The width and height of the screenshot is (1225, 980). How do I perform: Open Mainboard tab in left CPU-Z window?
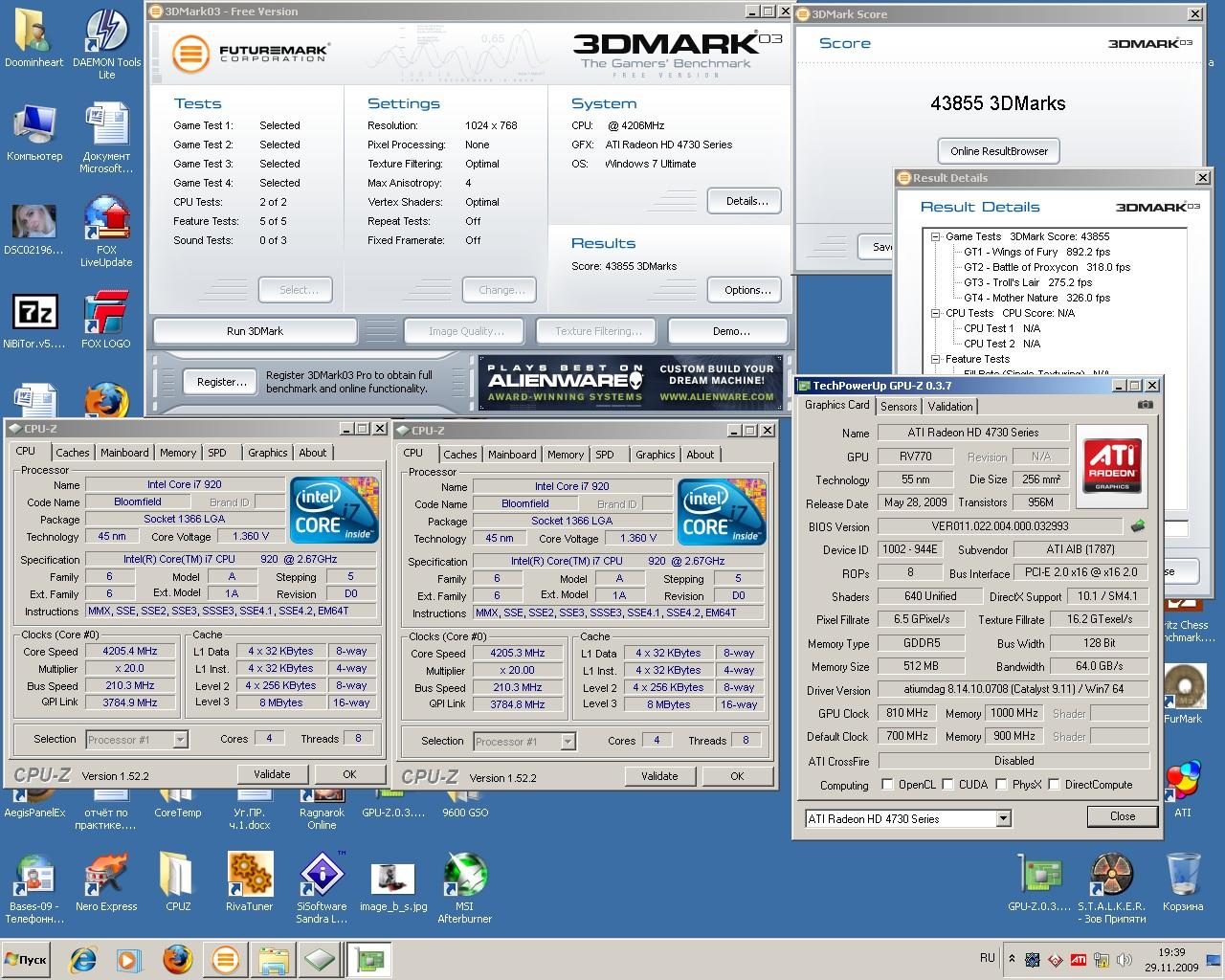coord(124,453)
